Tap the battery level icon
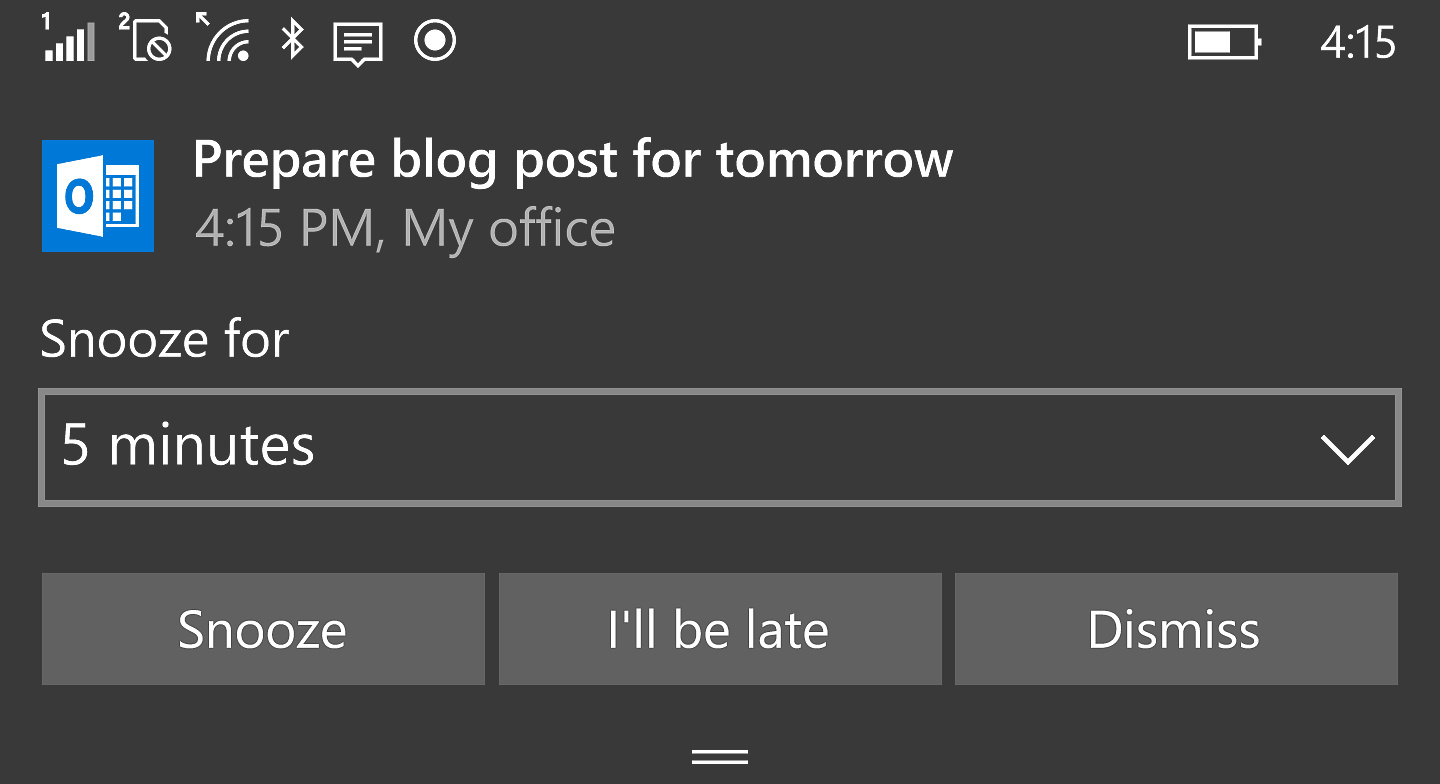The image size is (1440, 784). point(1225,43)
